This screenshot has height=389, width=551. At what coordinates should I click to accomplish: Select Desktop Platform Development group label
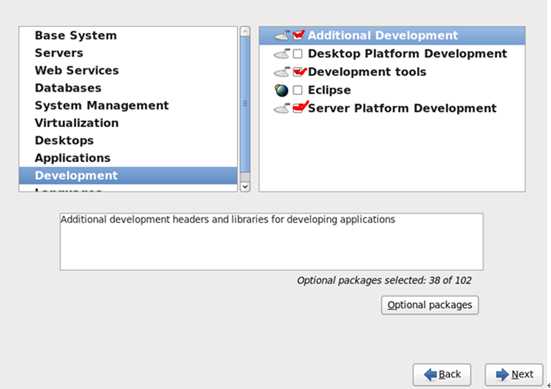point(407,54)
